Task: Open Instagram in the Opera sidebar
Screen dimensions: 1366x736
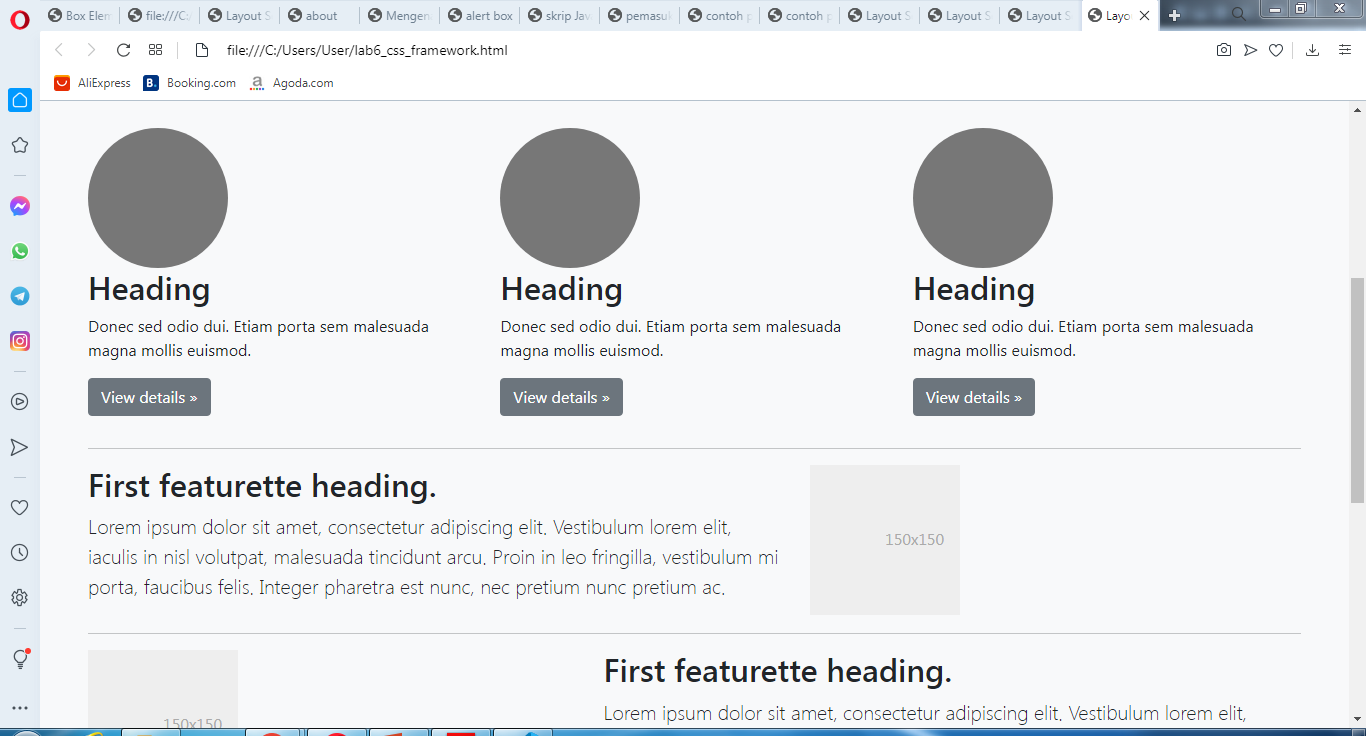Action: [19, 341]
